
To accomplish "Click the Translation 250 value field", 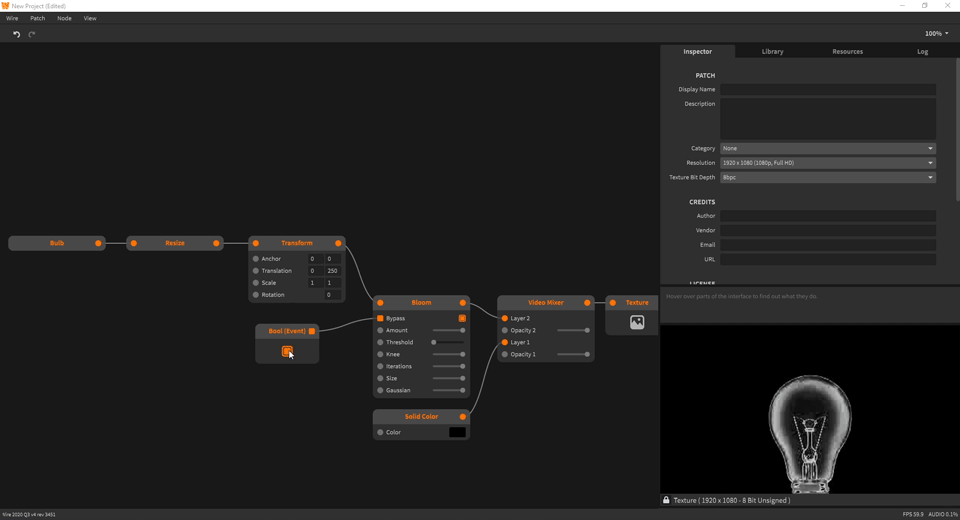I will click(332, 271).
